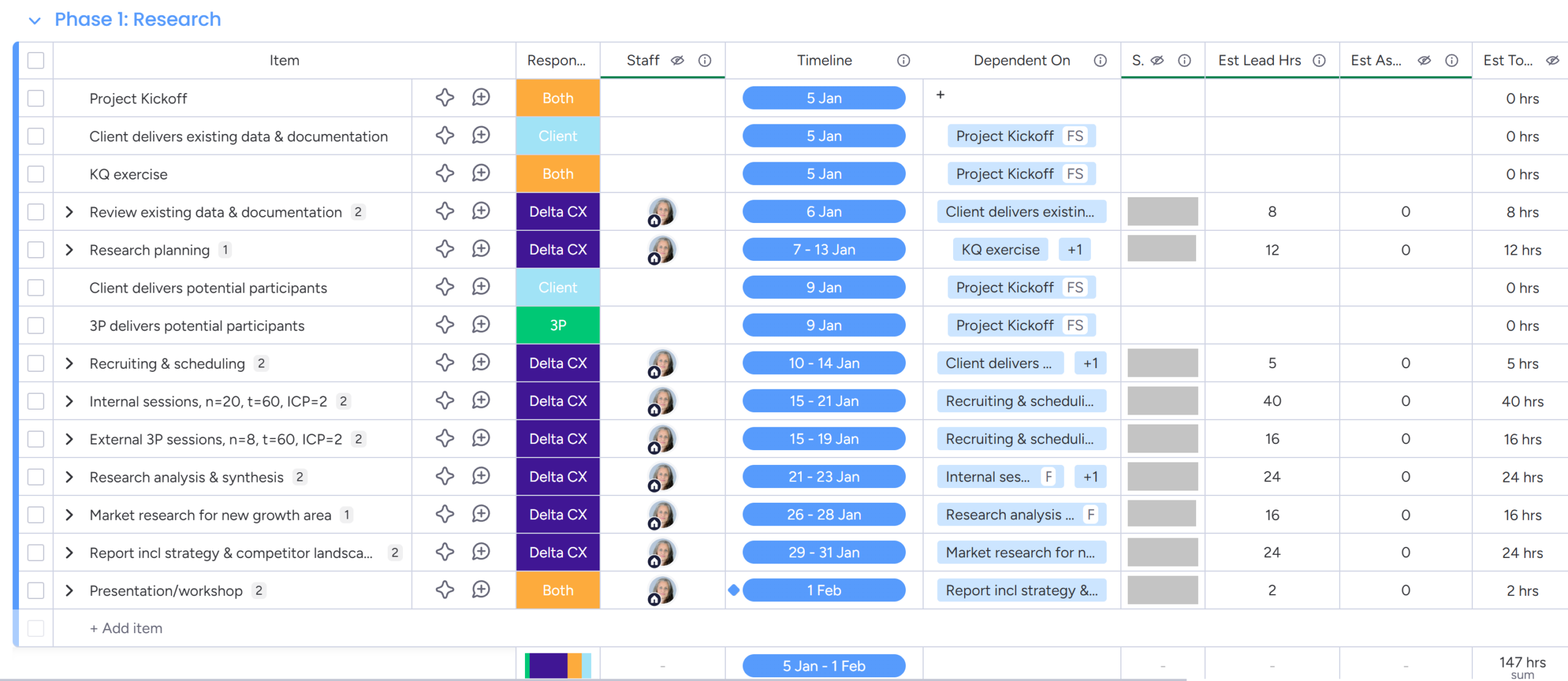Click the 1 Feb milestone diamond marker
Image resolution: width=1568 pixels, height=681 pixels.
coord(734,590)
